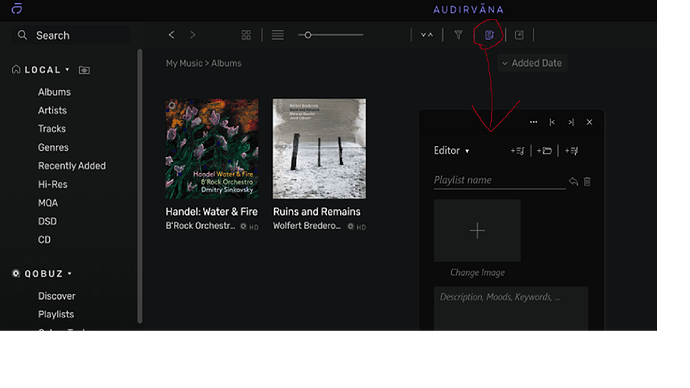This screenshot has height=388, width=690.
Task: Click Albums in the breadcrumb
Action: [x=226, y=63]
